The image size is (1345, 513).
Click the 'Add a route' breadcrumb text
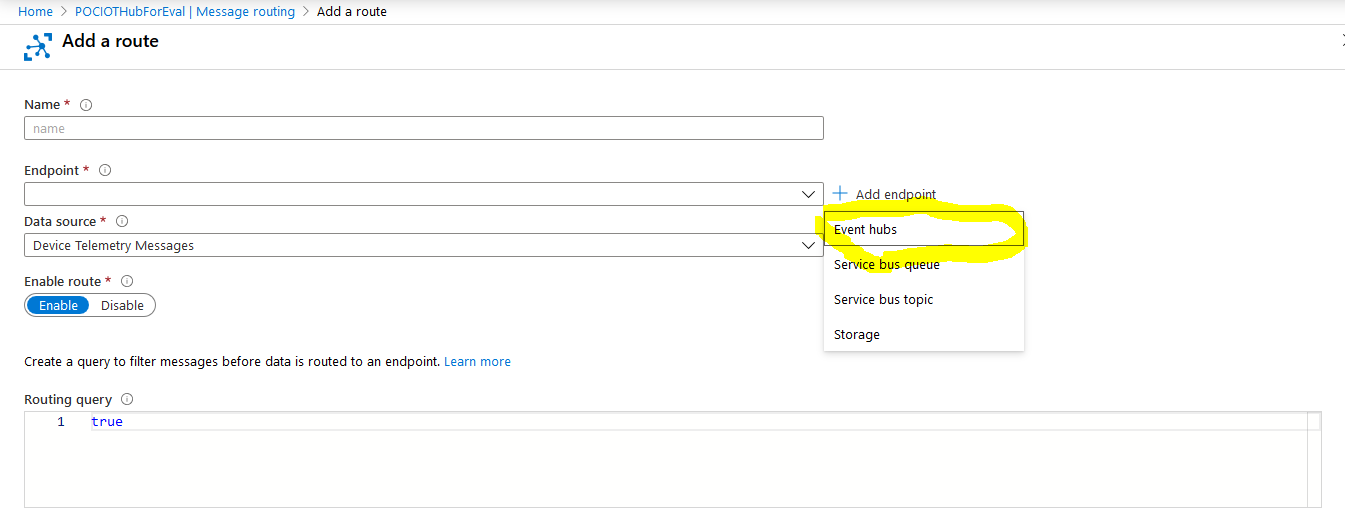click(352, 11)
